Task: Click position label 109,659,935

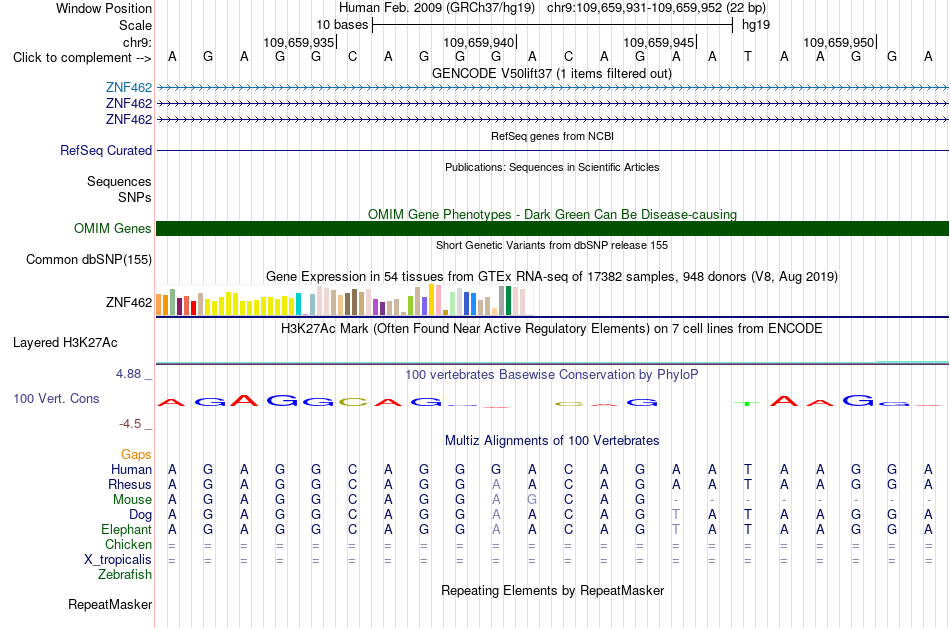Action: tap(299, 42)
